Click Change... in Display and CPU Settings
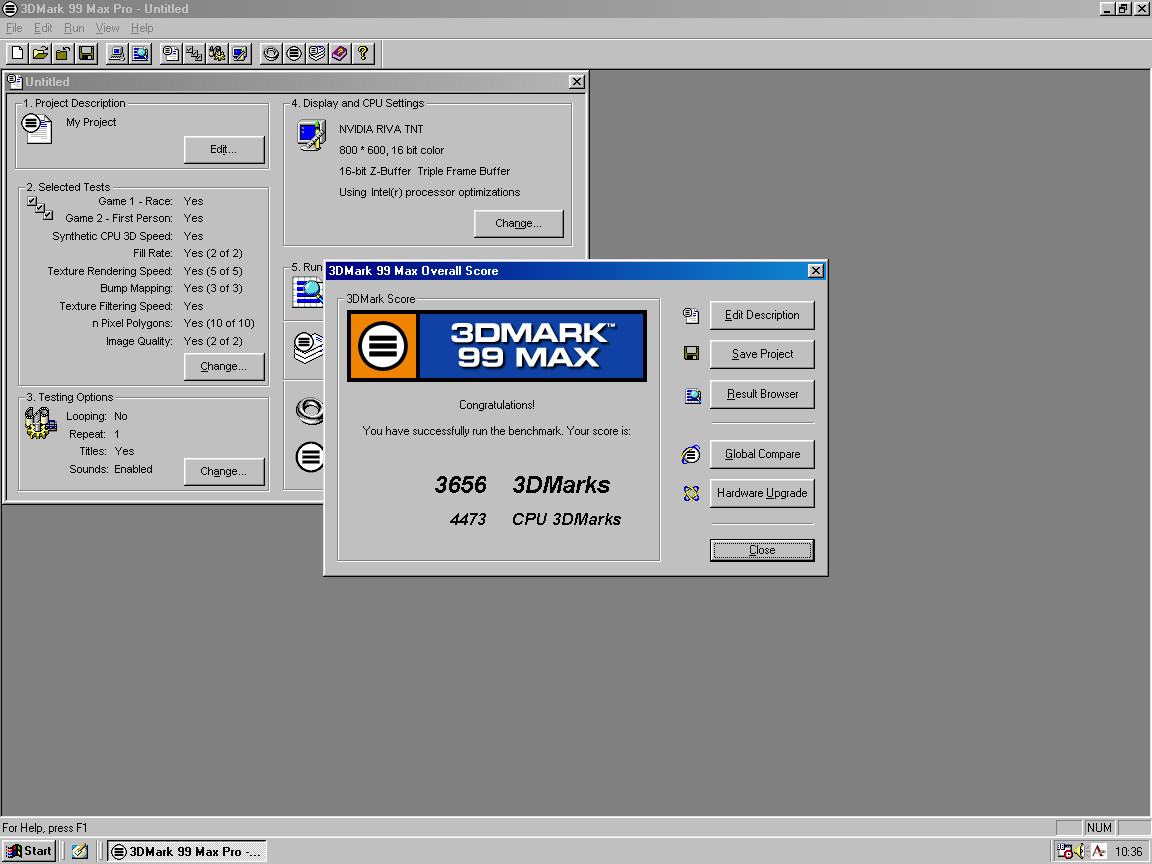This screenshot has width=1152, height=864. (x=519, y=224)
